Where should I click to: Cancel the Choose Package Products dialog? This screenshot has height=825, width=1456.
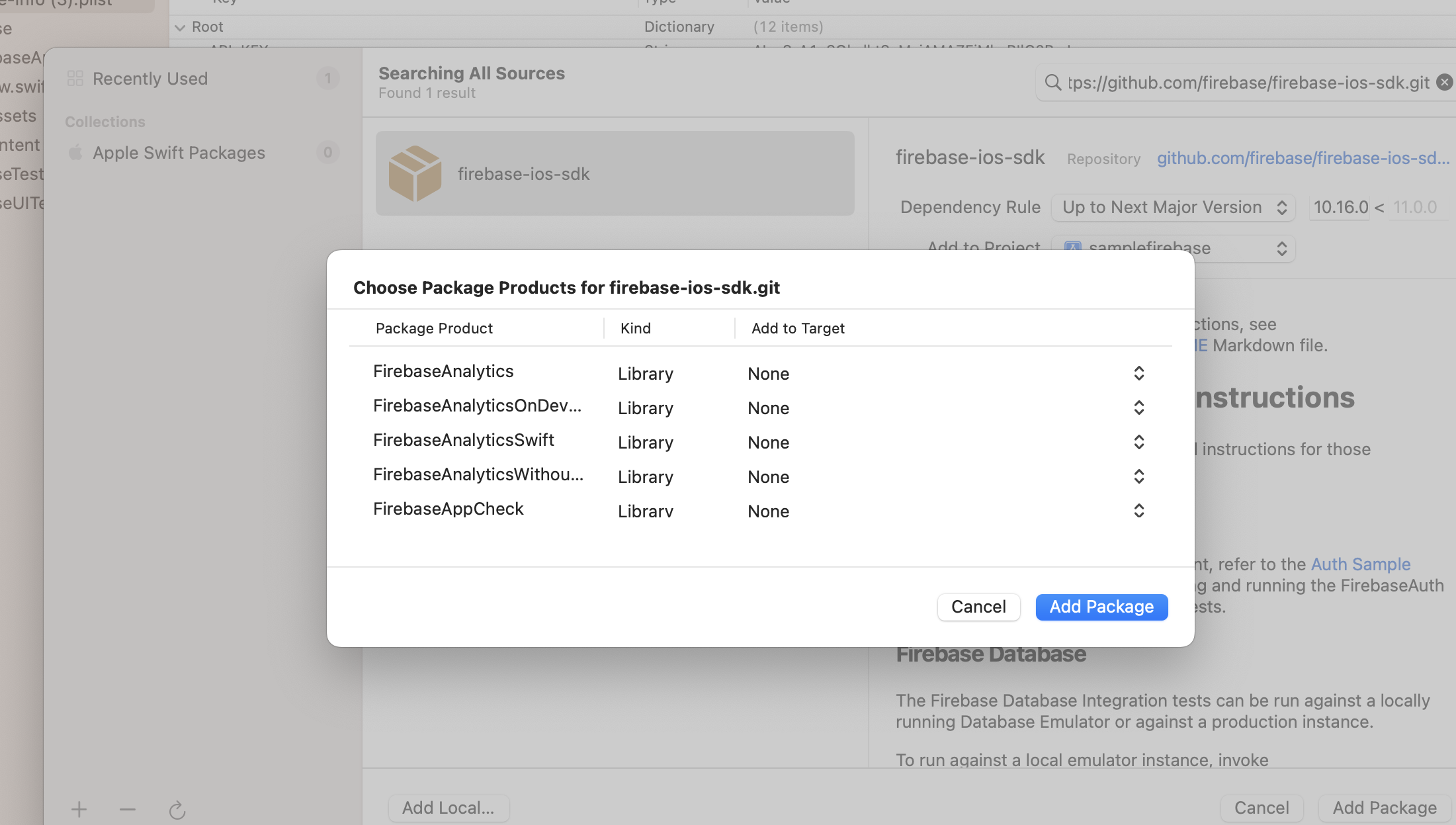click(x=978, y=607)
